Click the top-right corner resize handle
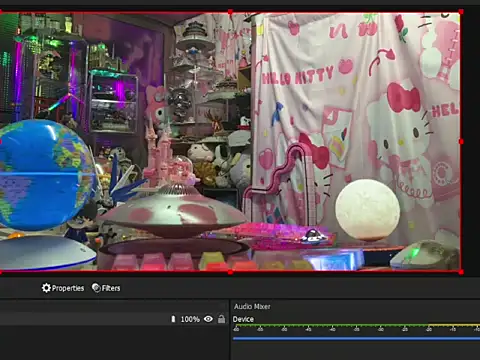 click(x=461, y=12)
